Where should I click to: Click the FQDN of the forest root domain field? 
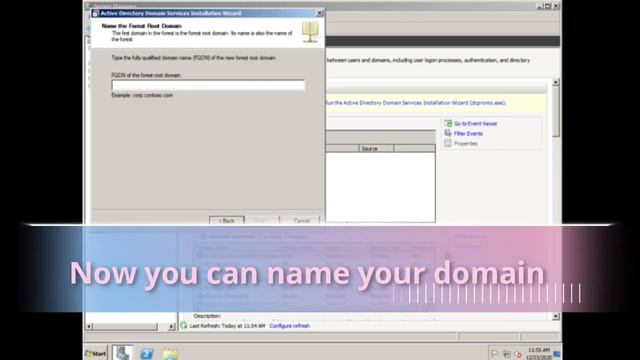click(208, 85)
